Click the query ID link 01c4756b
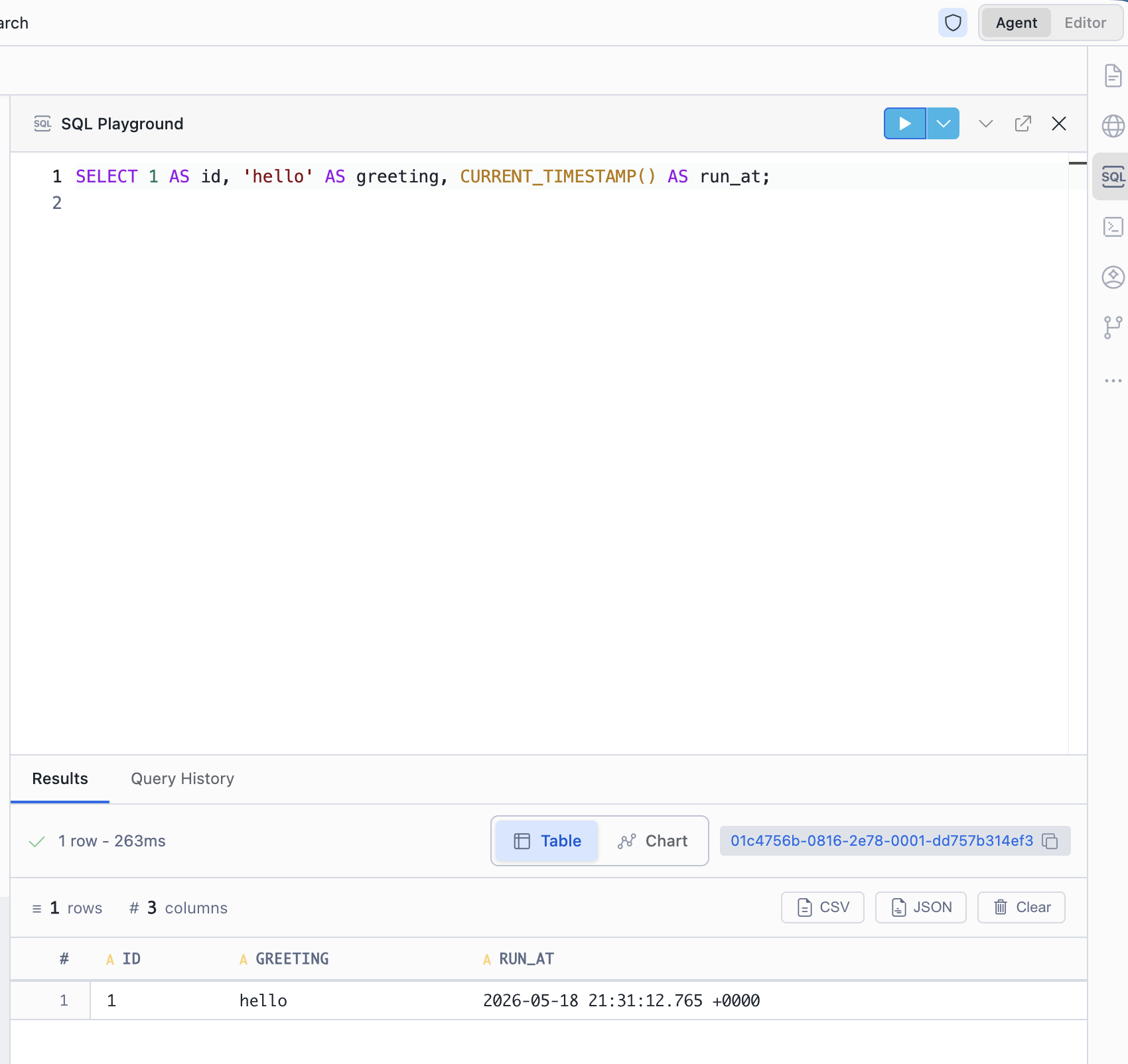The image size is (1128, 1064). (x=882, y=841)
